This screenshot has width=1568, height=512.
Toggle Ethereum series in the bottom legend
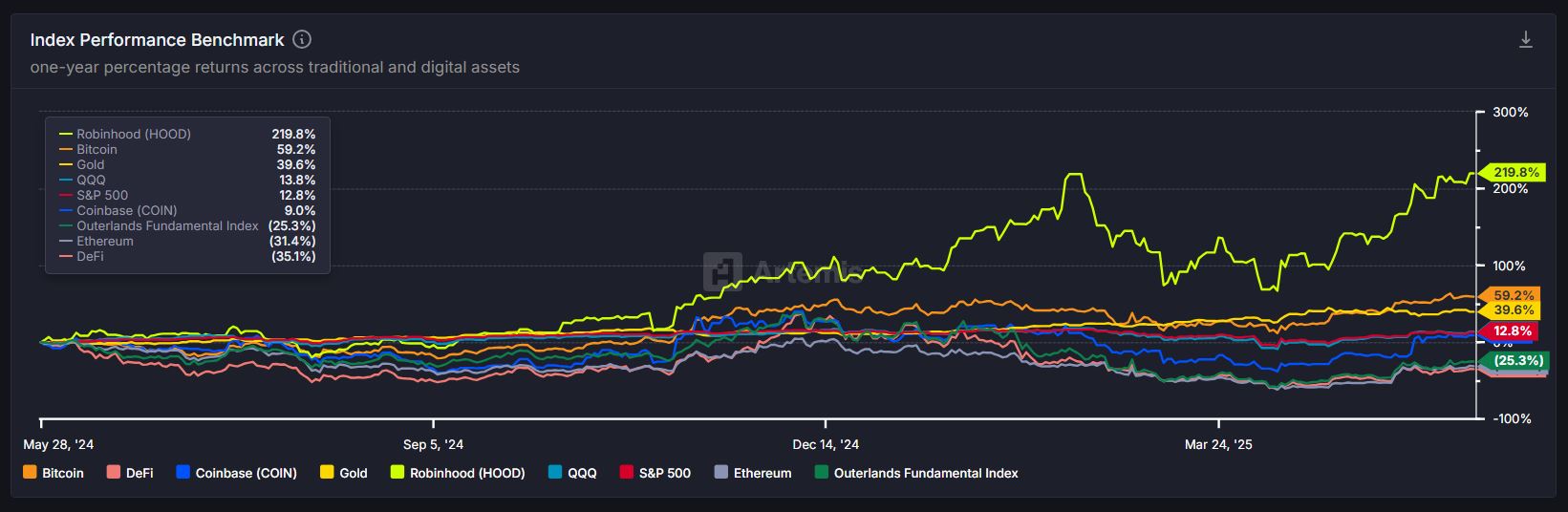753,473
